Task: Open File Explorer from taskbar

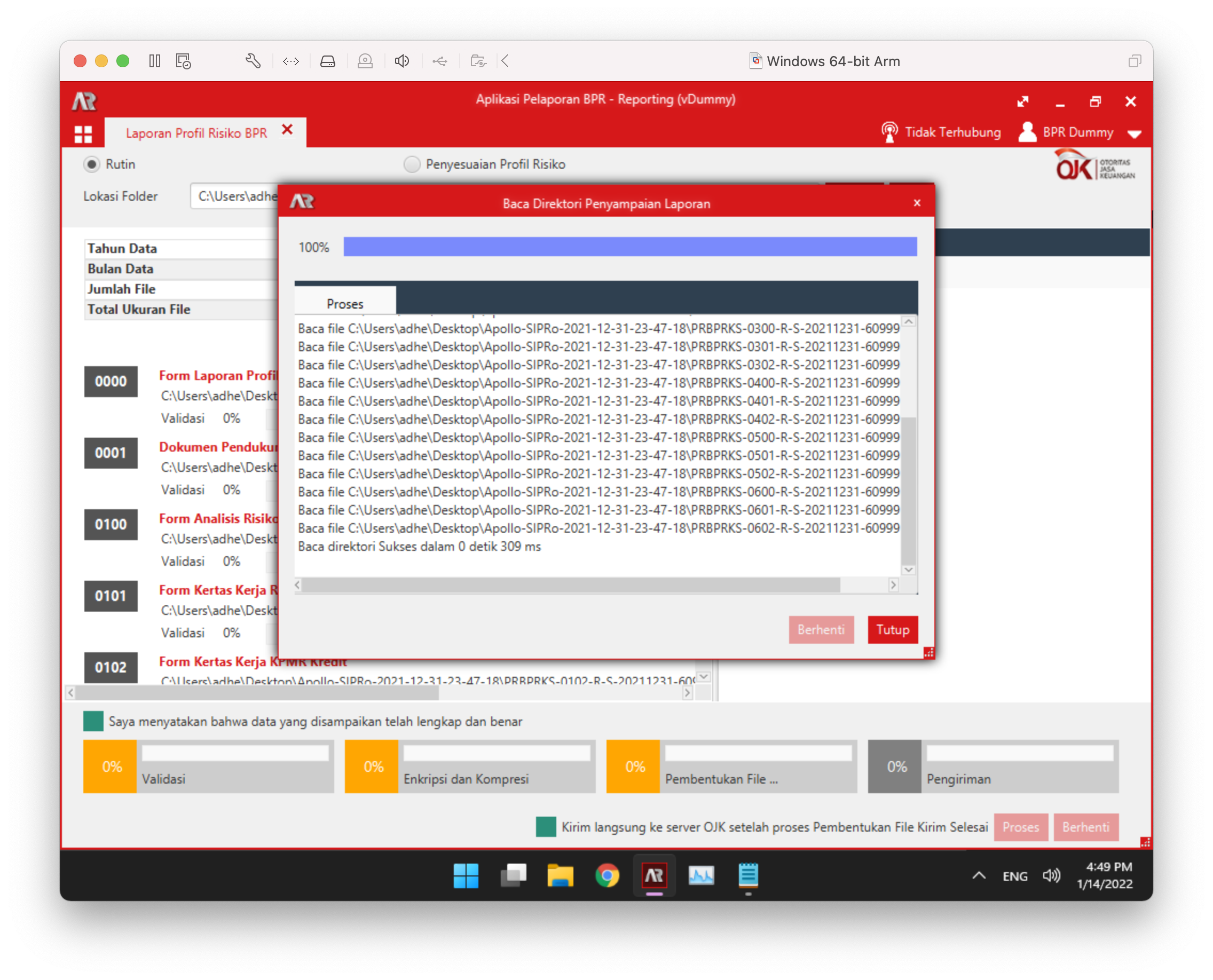Action: 560,875
